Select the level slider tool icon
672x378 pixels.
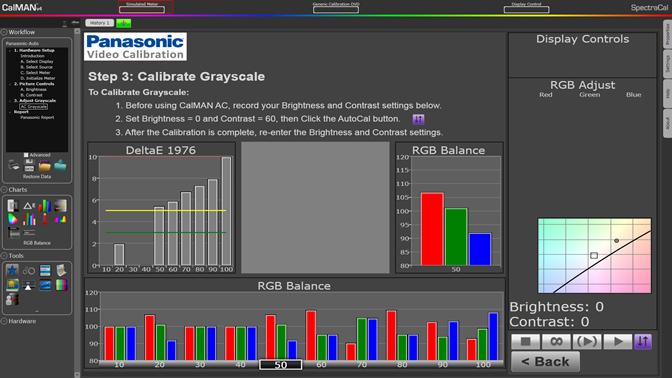(x=29, y=285)
